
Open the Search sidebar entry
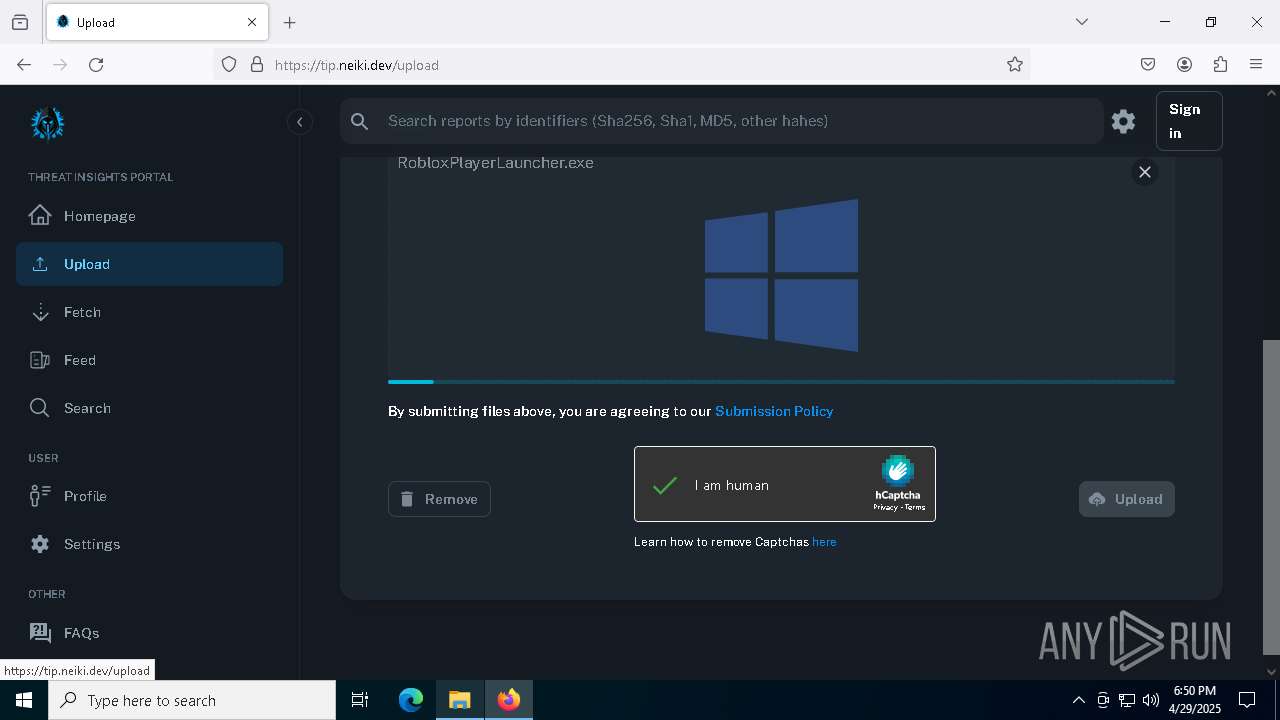click(x=149, y=408)
